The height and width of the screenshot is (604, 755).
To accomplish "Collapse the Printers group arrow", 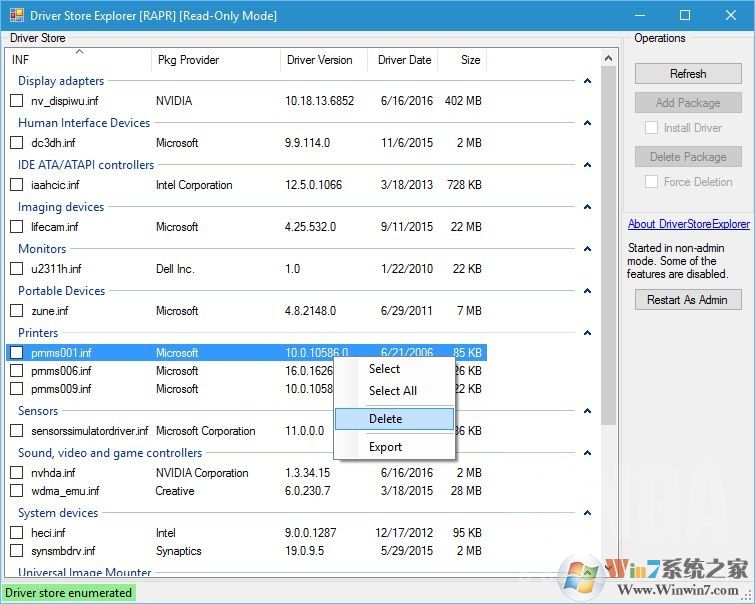I will (587, 333).
